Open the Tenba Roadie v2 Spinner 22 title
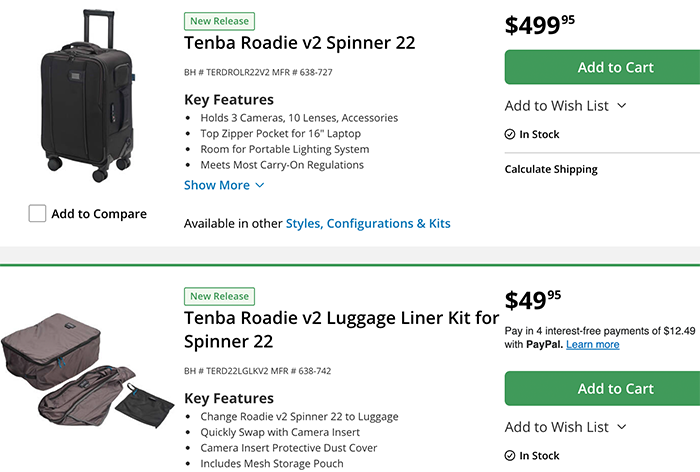Image resolution: width=700 pixels, height=472 pixels. tap(300, 43)
